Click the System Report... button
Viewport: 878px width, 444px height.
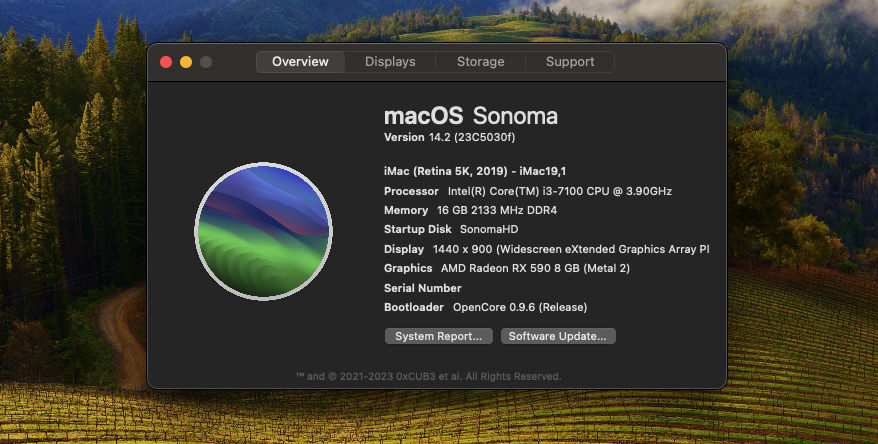(438, 336)
